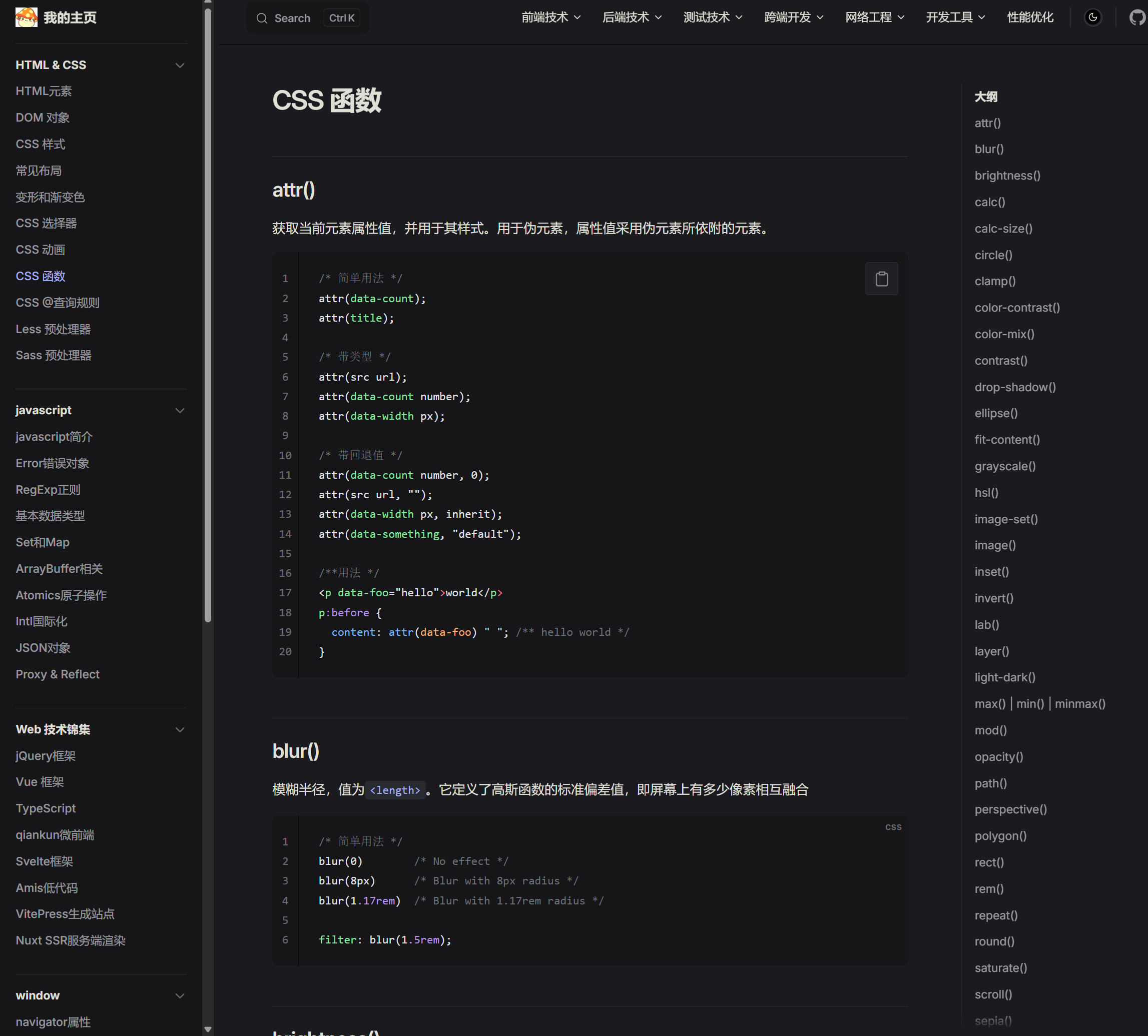1148x1036 pixels.
Task: Click the <length> inline code
Action: [x=395, y=790]
